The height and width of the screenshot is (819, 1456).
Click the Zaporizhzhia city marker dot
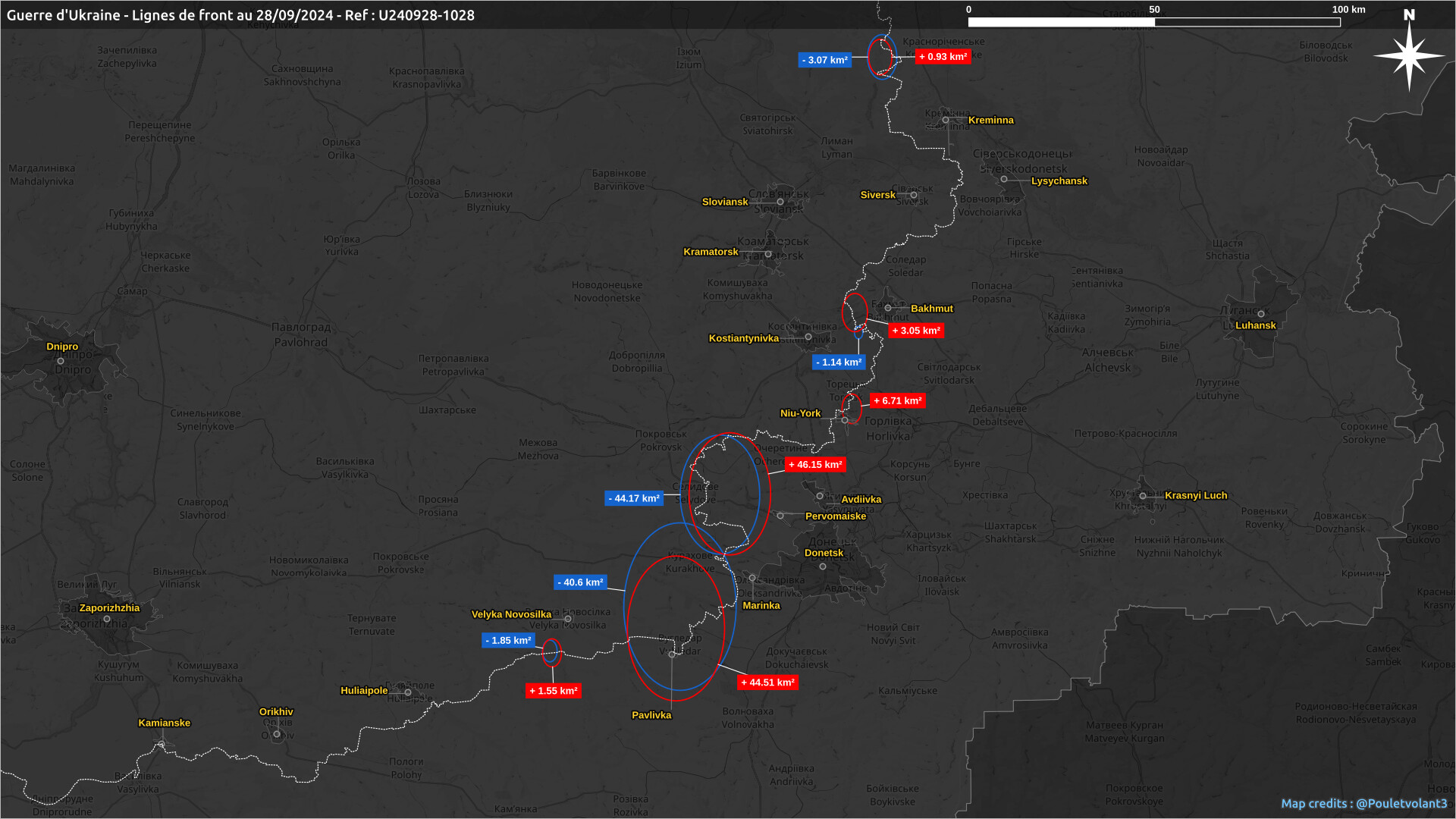(107, 619)
